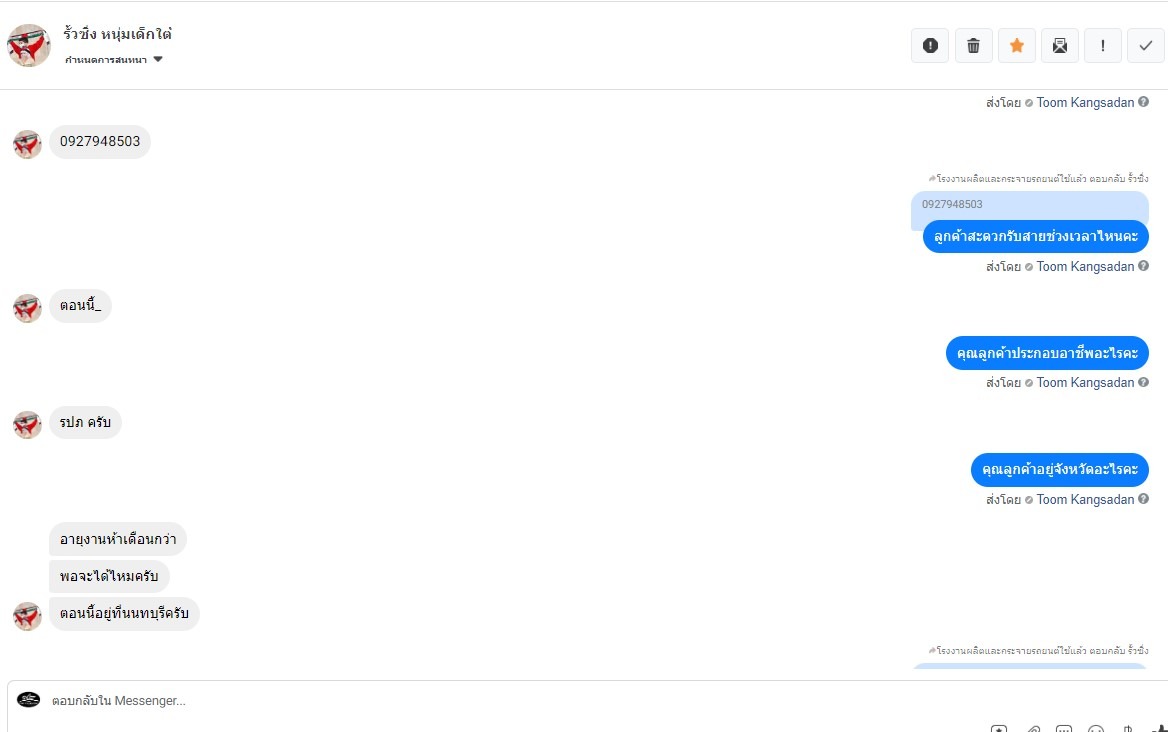
Task: Open saved replies speech bubble icon
Action: pyautogui.click(x=1064, y=729)
